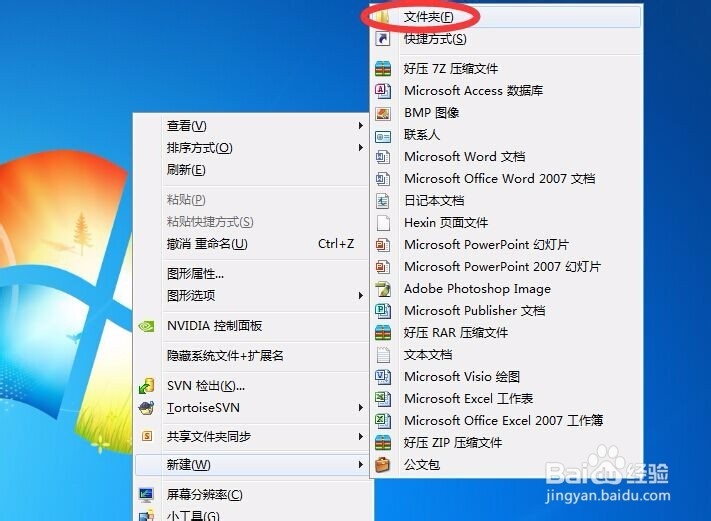Expand the 排序方式(O) submenu arrow
Image resolution: width=711 pixels, height=521 pixels.
pyautogui.click(x=360, y=147)
